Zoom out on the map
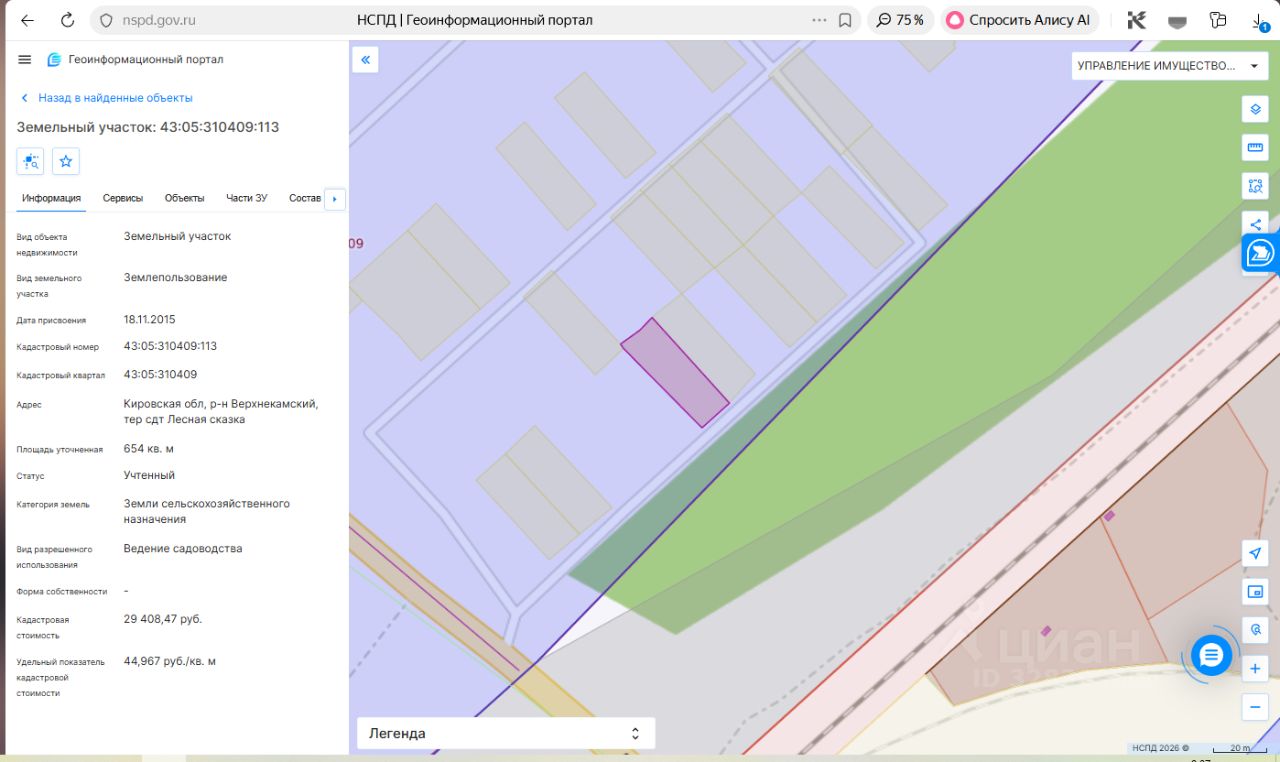 pos(1255,707)
